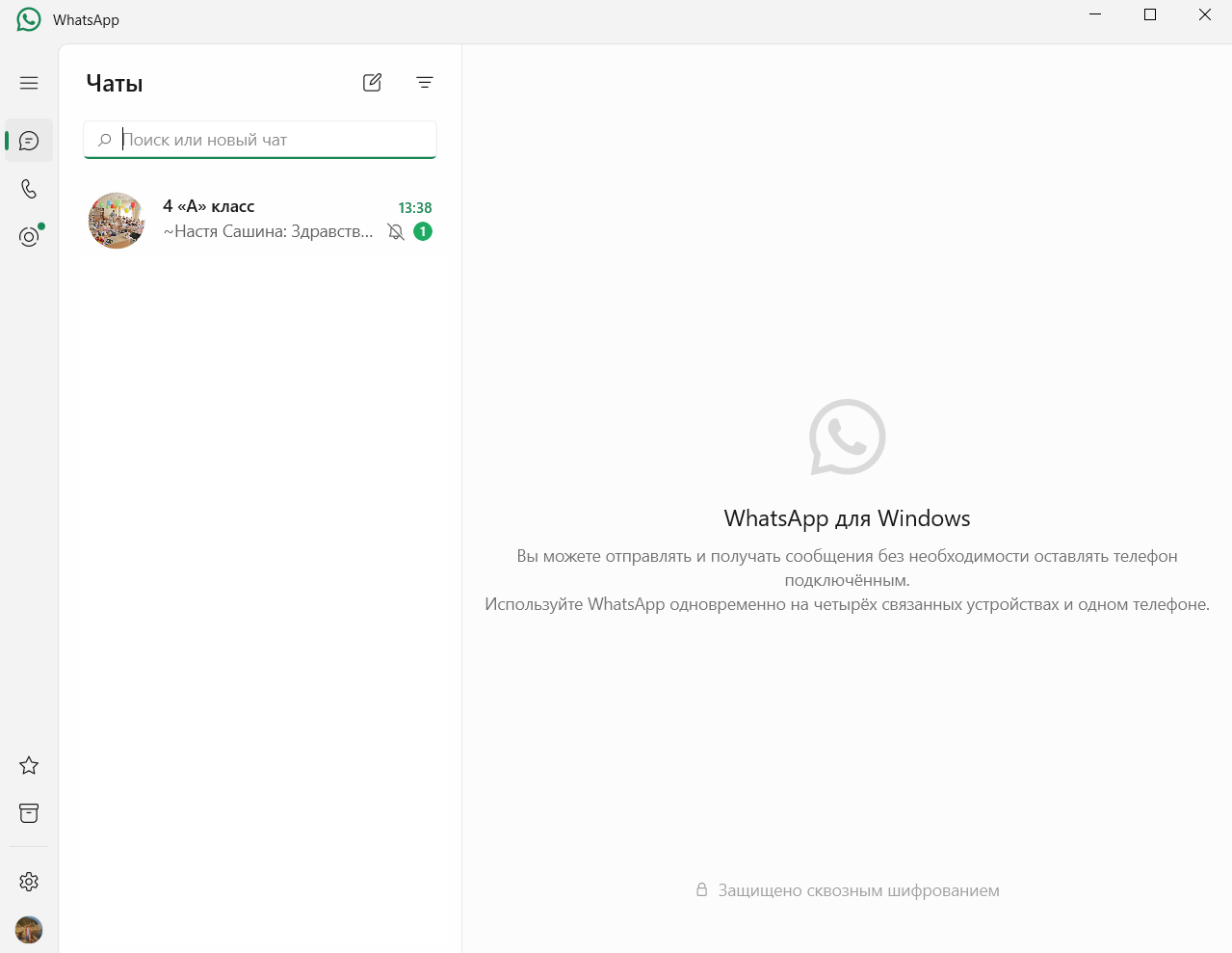Open your profile via the avatar picture

click(29, 930)
